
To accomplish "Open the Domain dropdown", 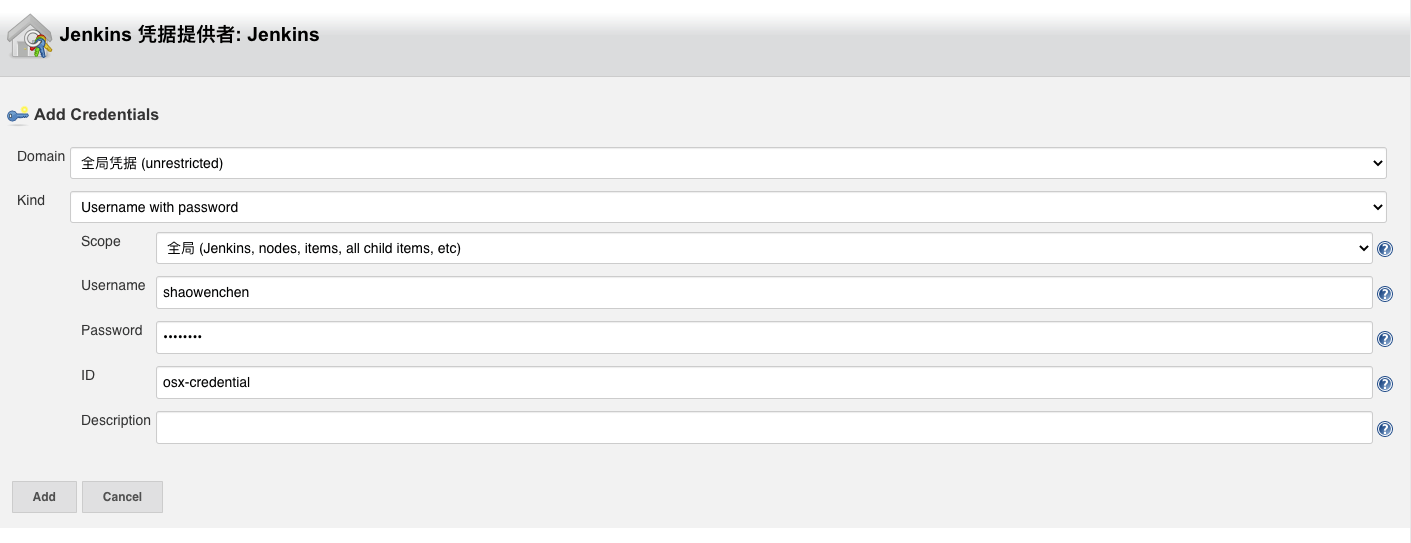I will click(x=728, y=163).
